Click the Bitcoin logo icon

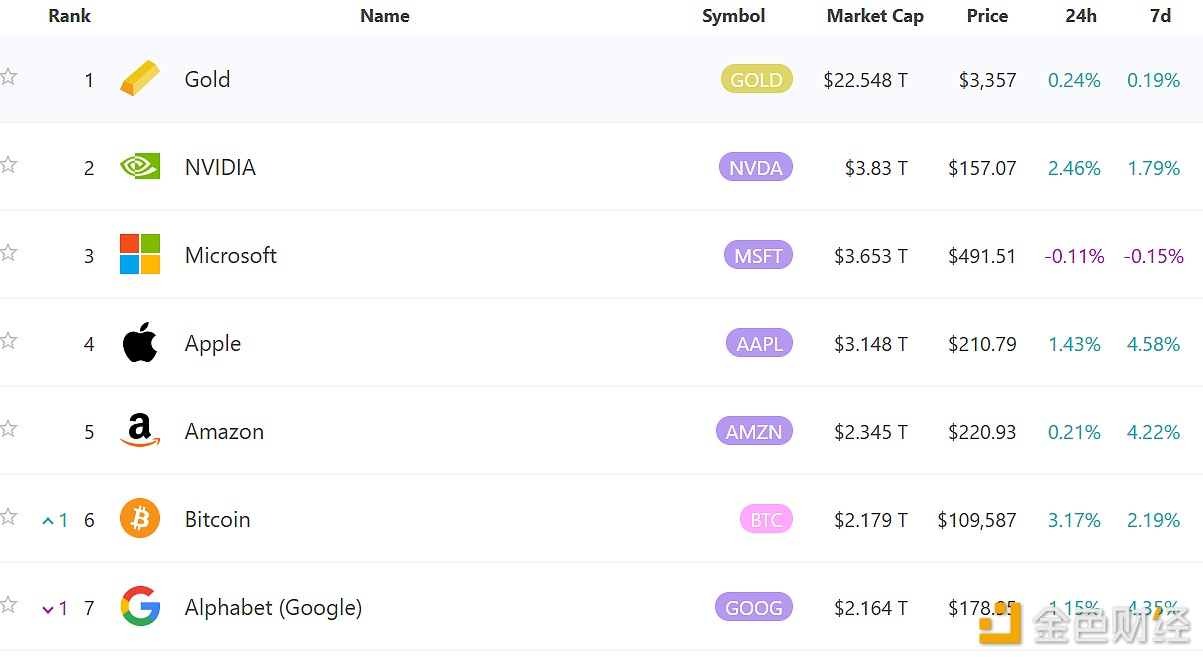(x=139, y=519)
